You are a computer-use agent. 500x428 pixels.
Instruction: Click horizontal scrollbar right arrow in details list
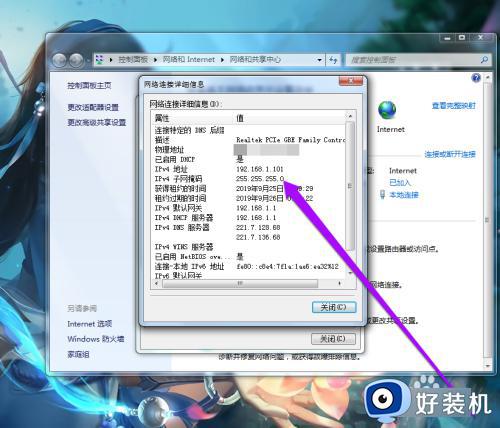[x=340, y=283]
